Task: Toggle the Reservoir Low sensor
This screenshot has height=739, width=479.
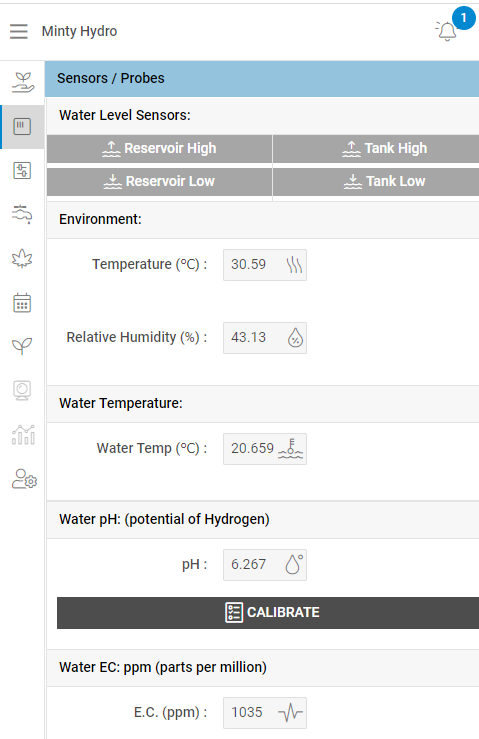Action: pos(159,181)
